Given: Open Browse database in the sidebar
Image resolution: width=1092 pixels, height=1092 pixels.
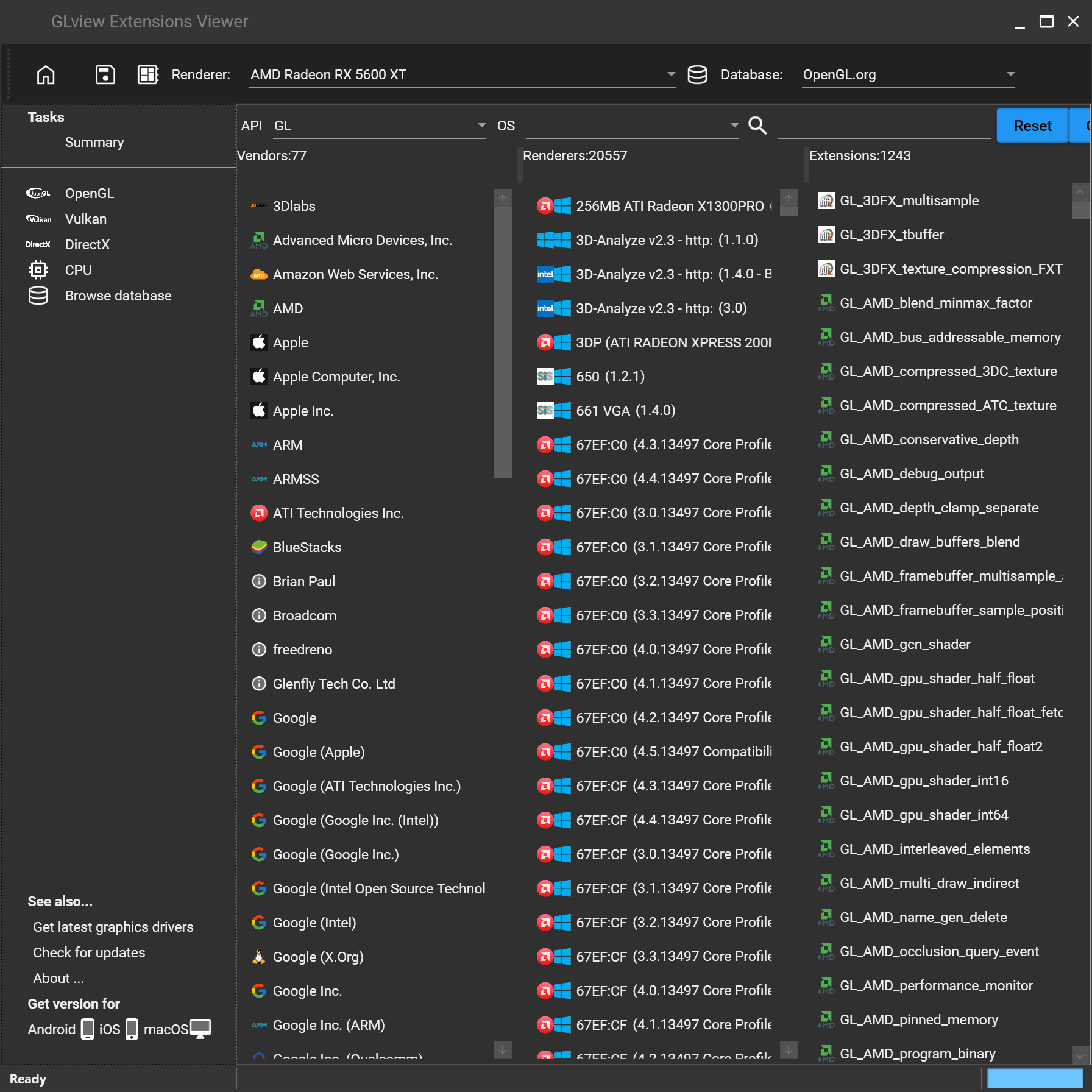Looking at the screenshot, I should pyautogui.click(x=118, y=296).
